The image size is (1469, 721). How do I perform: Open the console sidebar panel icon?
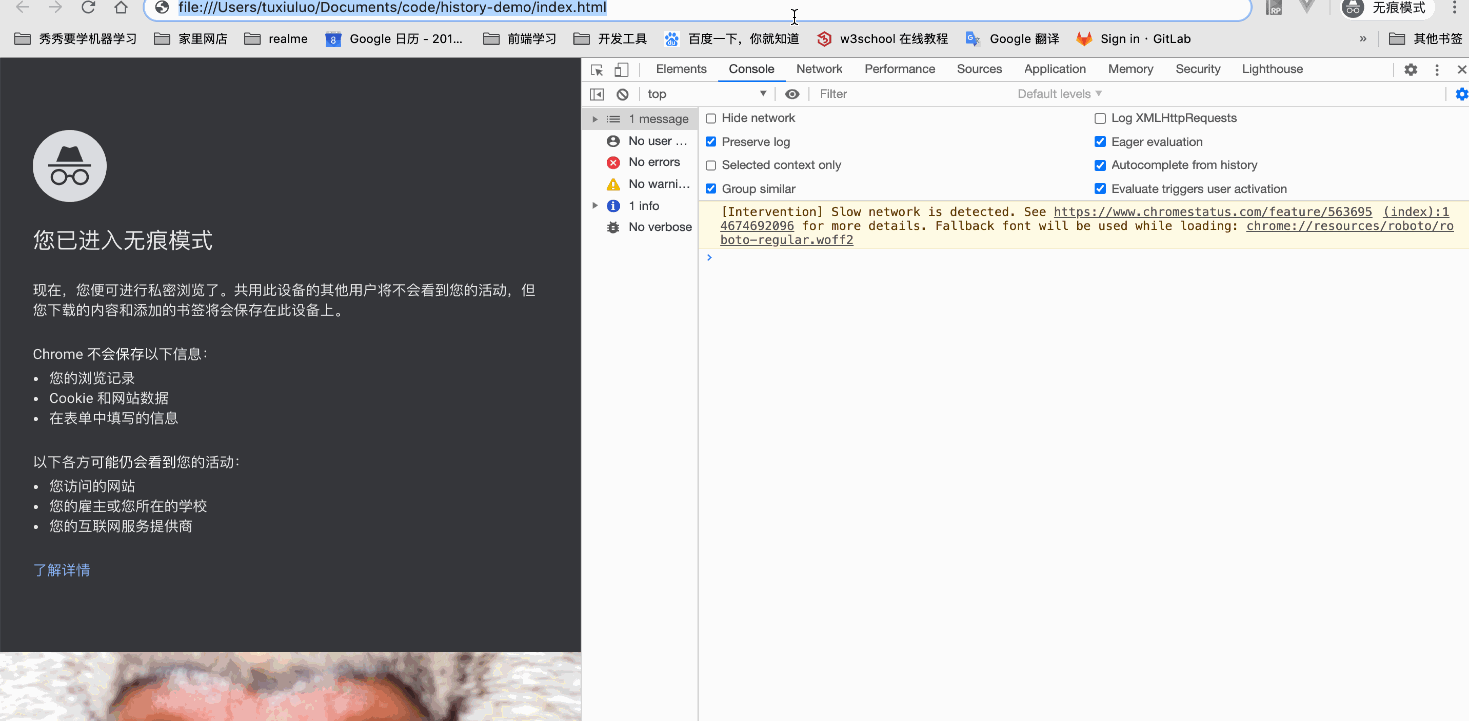tap(597, 93)
